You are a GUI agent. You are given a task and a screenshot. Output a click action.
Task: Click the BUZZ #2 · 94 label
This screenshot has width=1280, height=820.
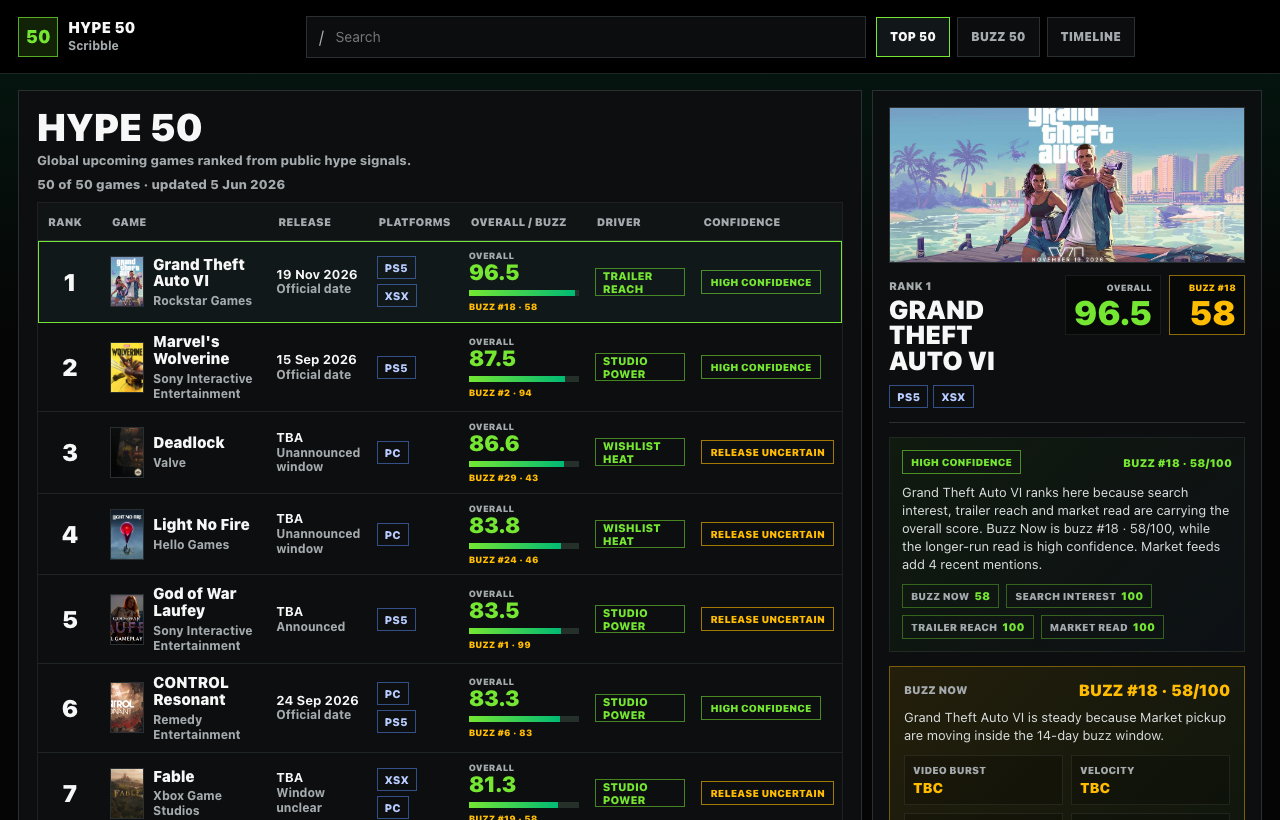[500, 393]
